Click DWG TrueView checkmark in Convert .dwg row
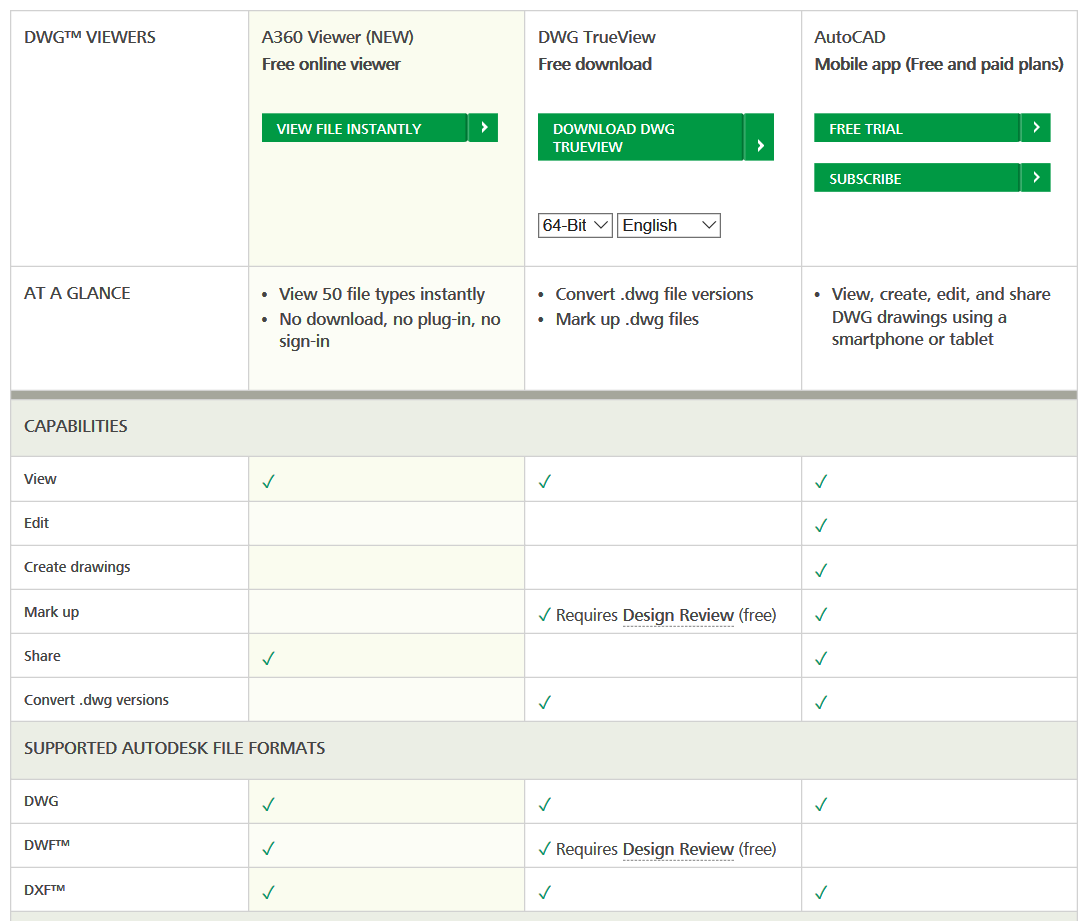The width and height of the screenshot is (1086, 921). click(x=545, y=702)
